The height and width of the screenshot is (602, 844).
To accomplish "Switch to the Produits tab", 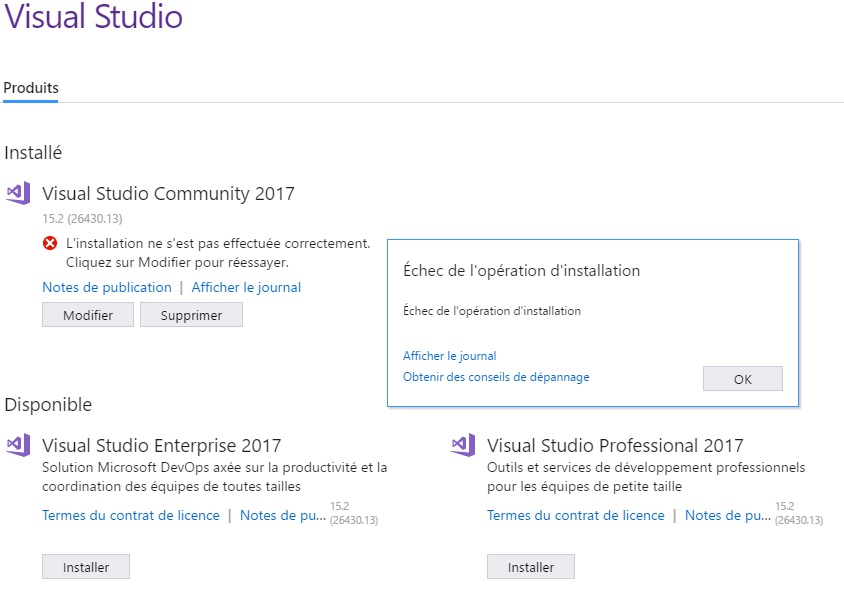I will pos(30,88).
